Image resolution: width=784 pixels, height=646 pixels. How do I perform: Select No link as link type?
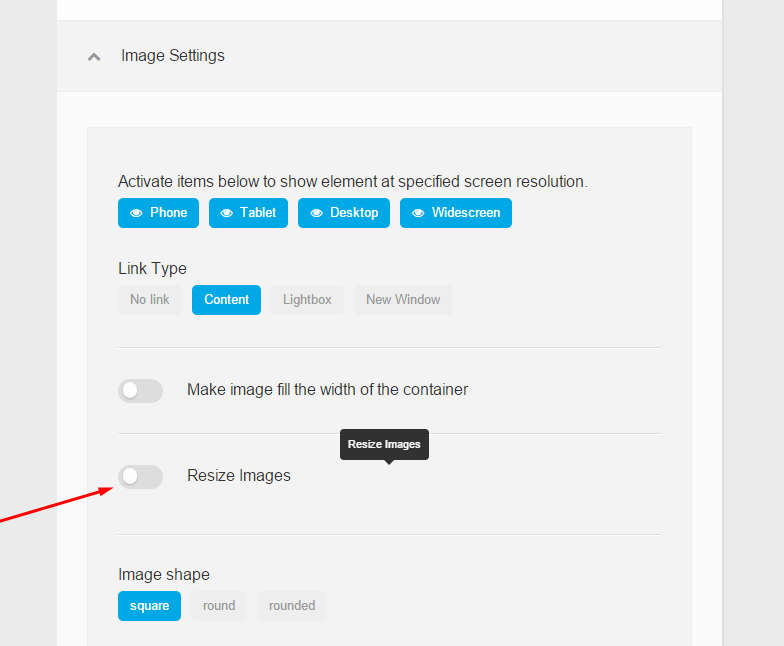(150, 300)
